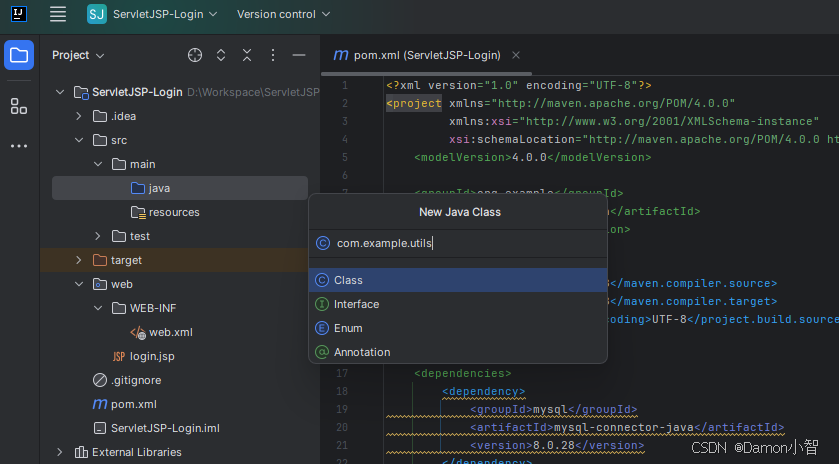Click the web.xml file icon
Screen dimensions: 839x464
[138, 332]
